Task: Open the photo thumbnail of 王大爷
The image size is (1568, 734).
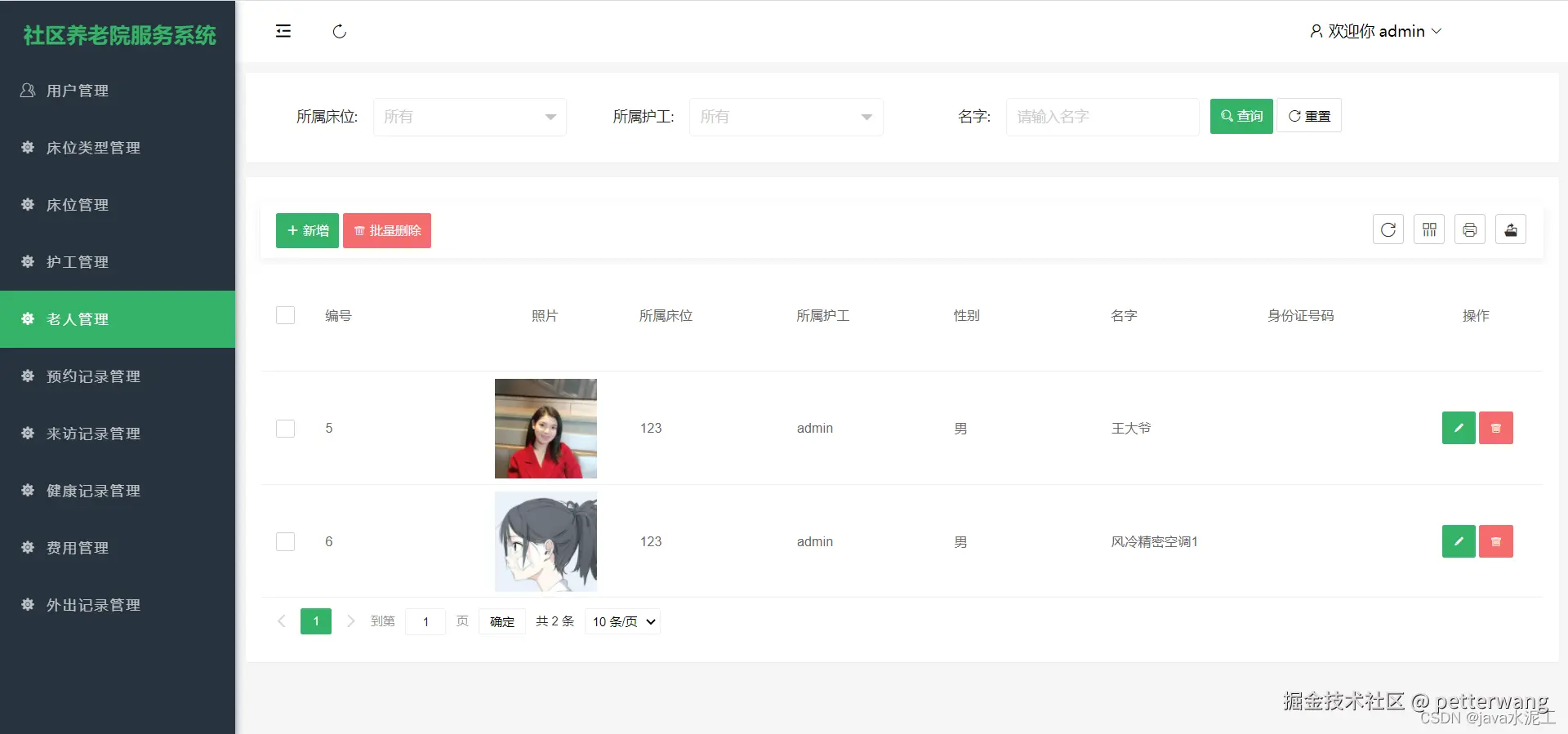Action: 546,429
